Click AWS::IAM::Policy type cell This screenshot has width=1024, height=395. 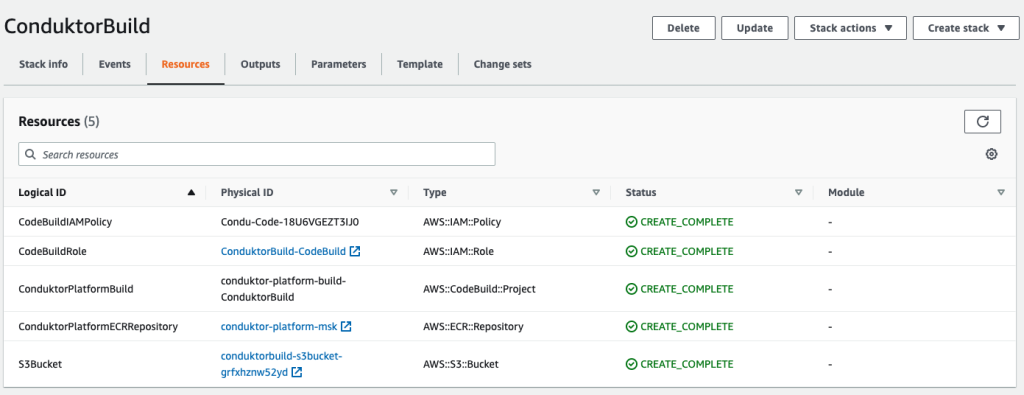pyautogui.click(x=462, y=222)
